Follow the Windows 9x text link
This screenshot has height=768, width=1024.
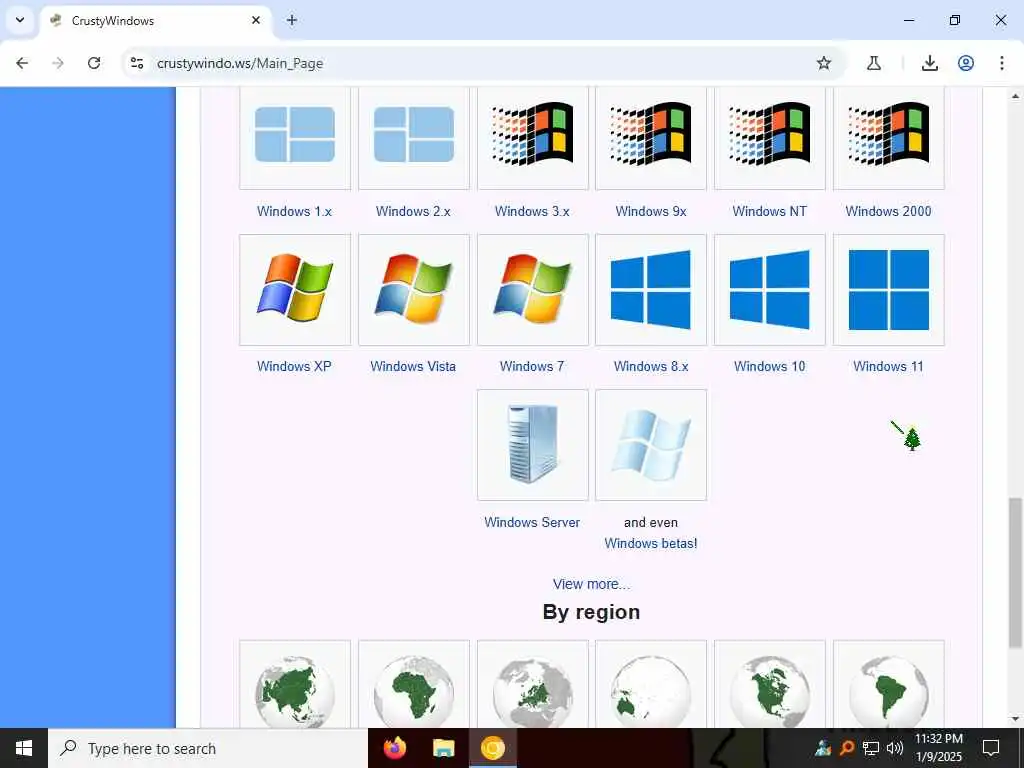pos(651,211)
